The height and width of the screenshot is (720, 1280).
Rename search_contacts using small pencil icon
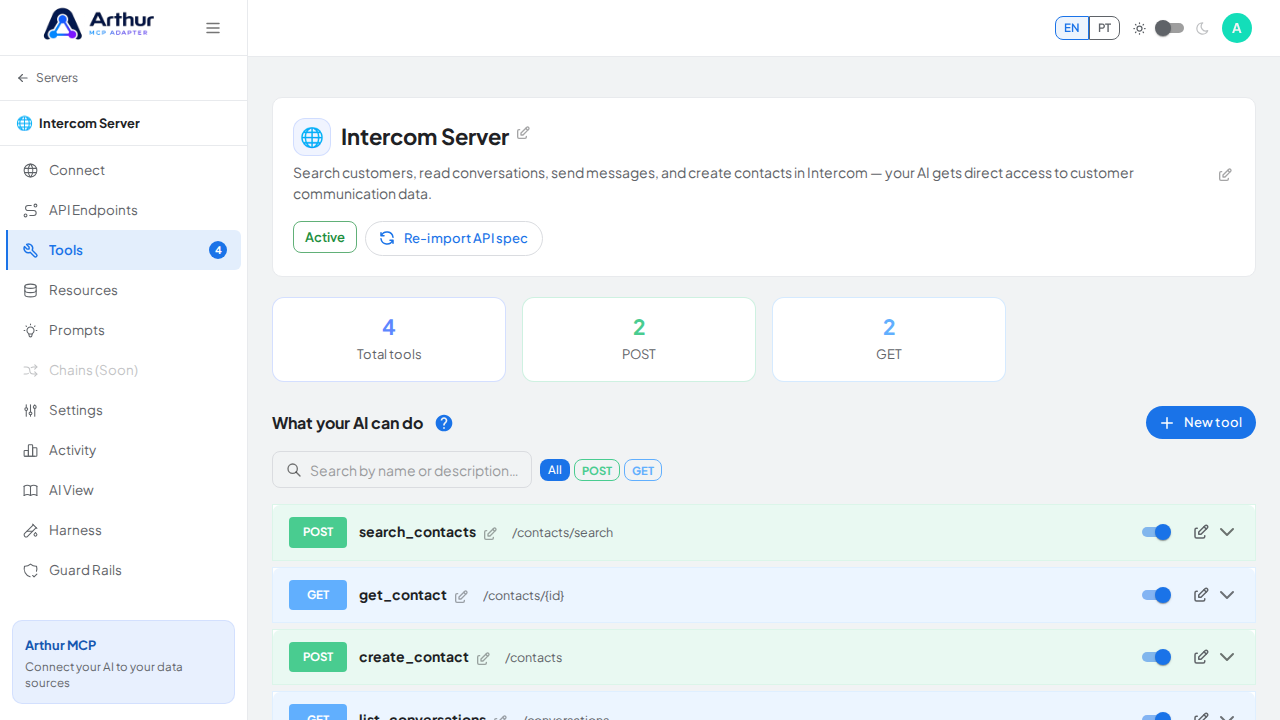[490, 534]
